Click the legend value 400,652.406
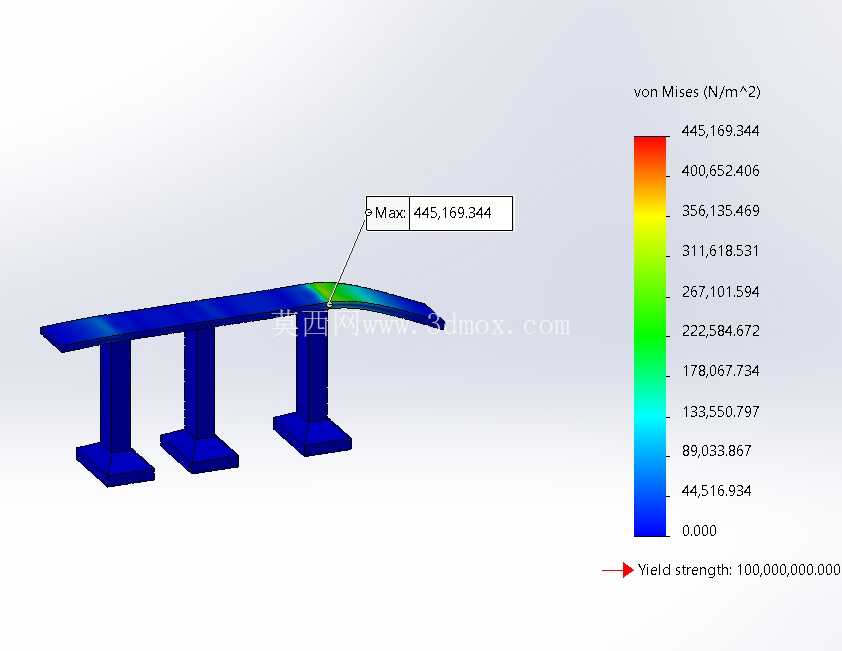The width and height of the screenshot is (842, 651). point(720,171)
